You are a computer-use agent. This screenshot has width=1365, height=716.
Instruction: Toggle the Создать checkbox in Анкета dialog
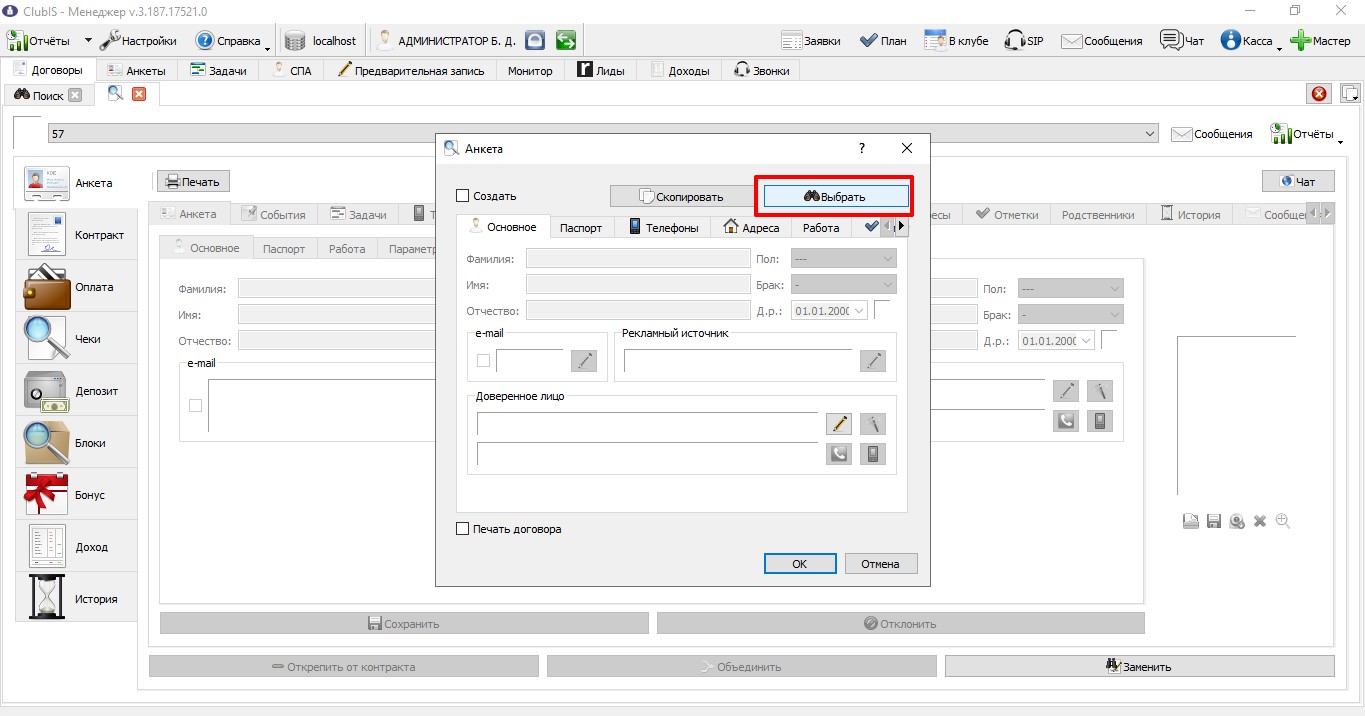pyautogui.click(x=462, y=196)
